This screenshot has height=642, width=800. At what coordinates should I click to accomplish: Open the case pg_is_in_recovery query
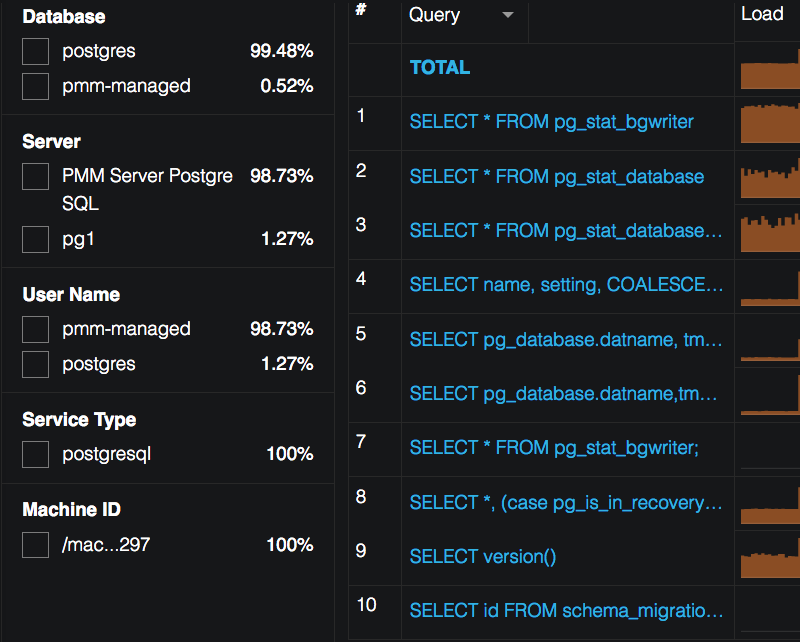566,503
